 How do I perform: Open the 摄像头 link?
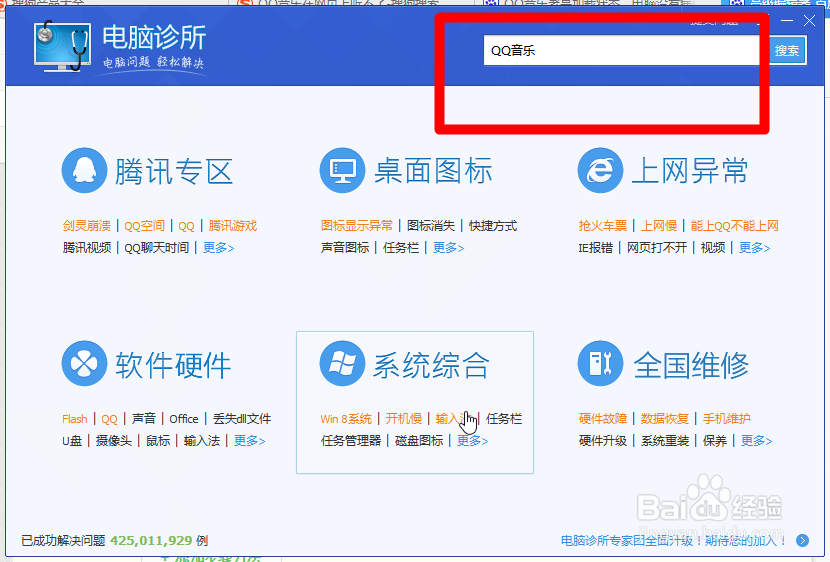click(x=113, y=441)
